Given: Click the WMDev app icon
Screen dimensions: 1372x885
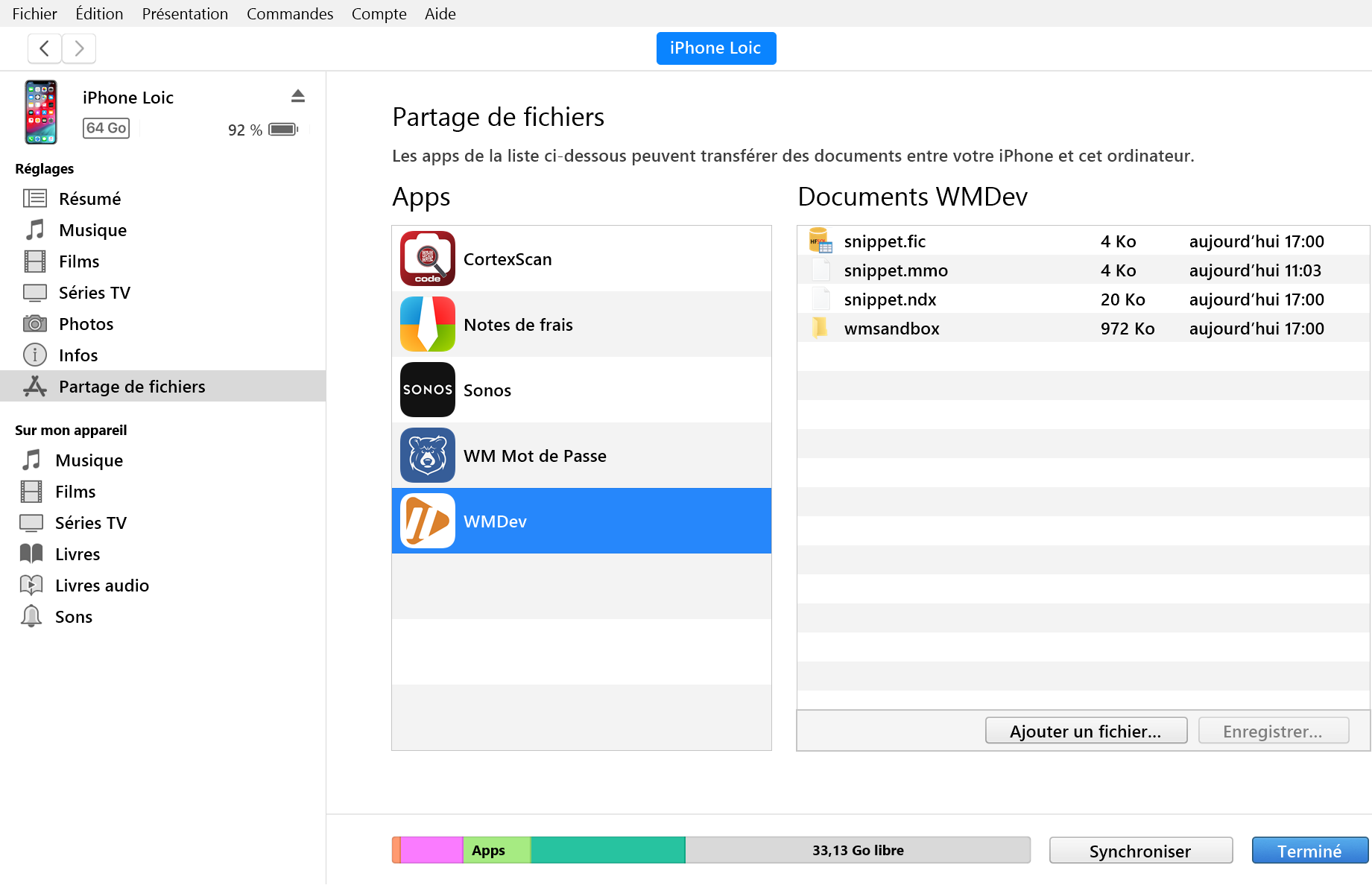Looking at the screenshot, I should pos(427,521).
